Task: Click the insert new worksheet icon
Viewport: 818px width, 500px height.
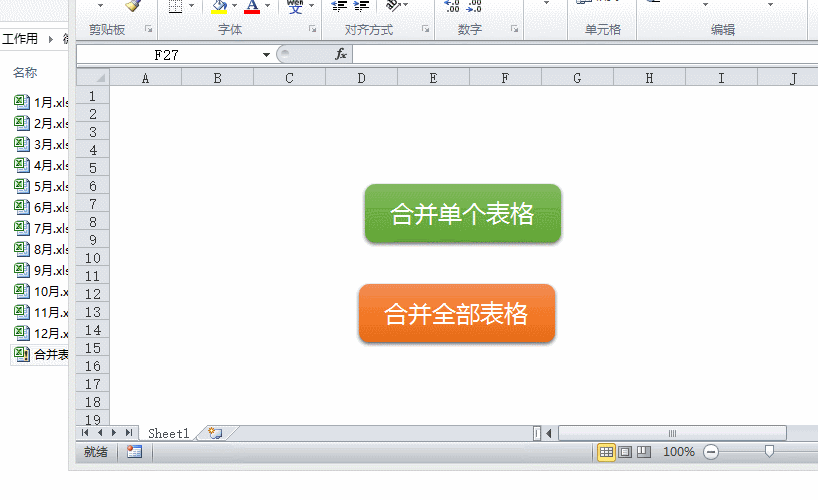Action: click(x=214, y=433)
